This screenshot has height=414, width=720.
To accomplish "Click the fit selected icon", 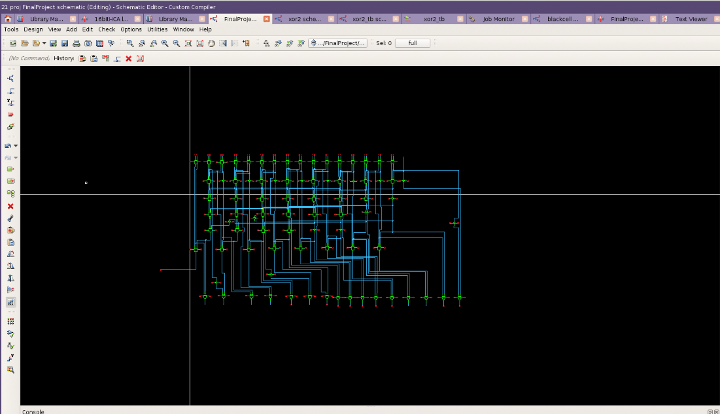I will [x=200, y=43].
